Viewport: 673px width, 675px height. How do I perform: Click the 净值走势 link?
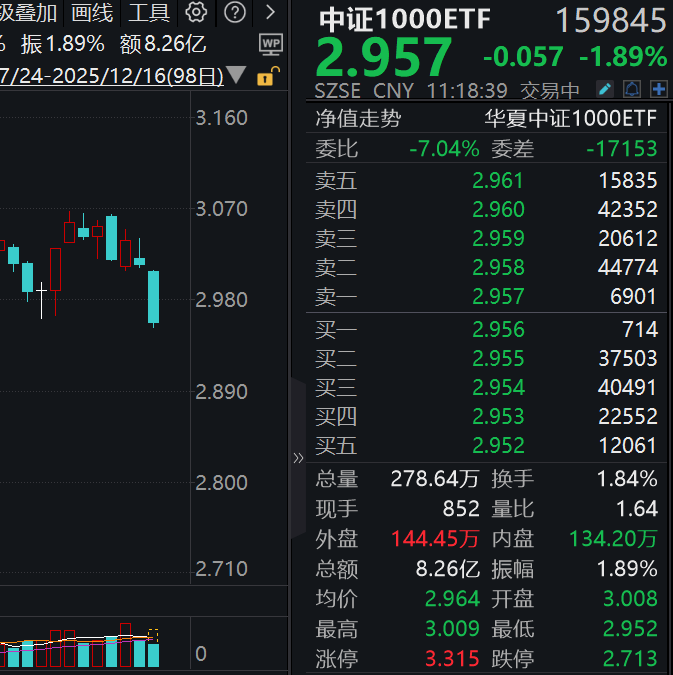coord(358,119)
